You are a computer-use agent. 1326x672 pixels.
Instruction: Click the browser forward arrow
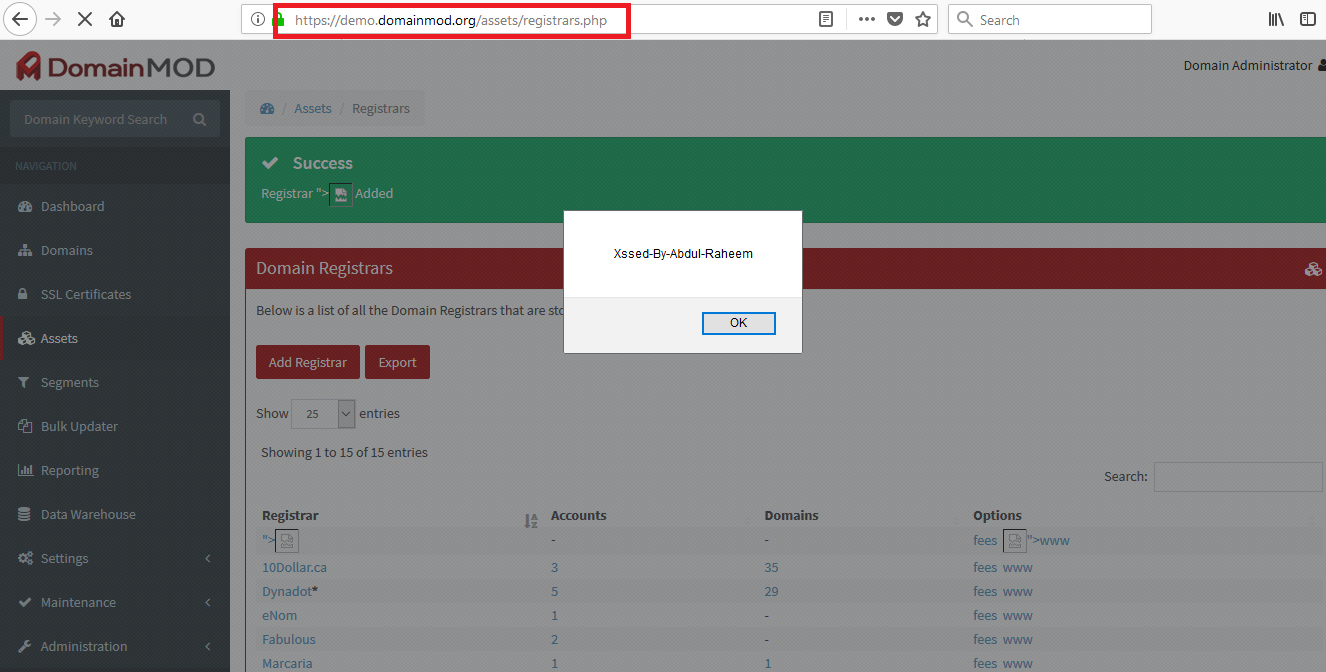tap(53, 19)
